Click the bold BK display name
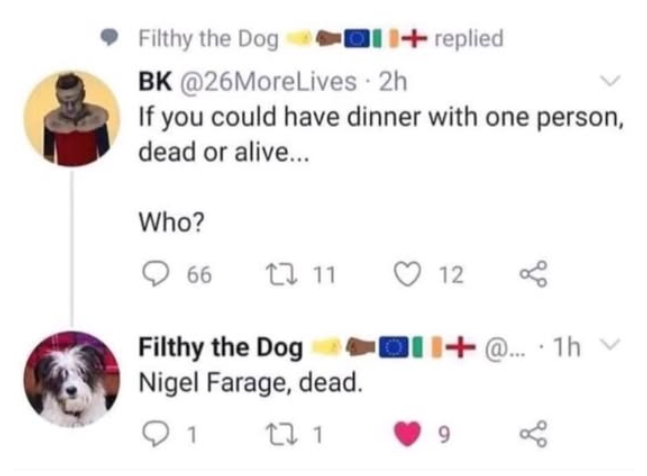The height and width of the screenshot is (476, 647). tap(155, 81)
